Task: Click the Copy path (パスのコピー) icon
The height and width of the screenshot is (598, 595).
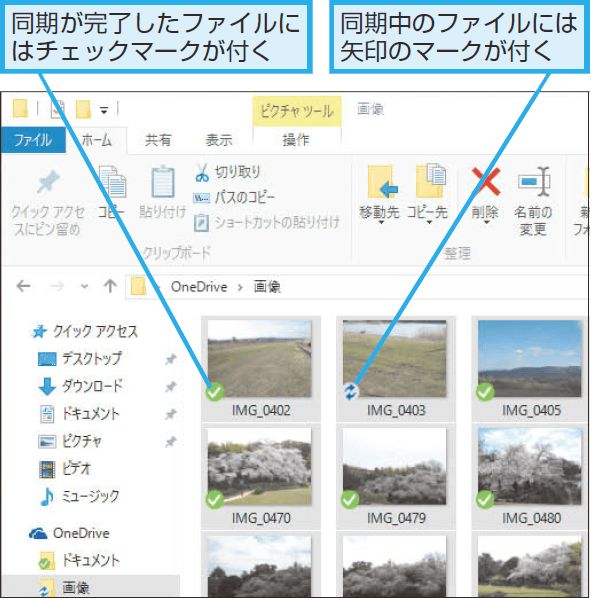Action: pos(201,198)
